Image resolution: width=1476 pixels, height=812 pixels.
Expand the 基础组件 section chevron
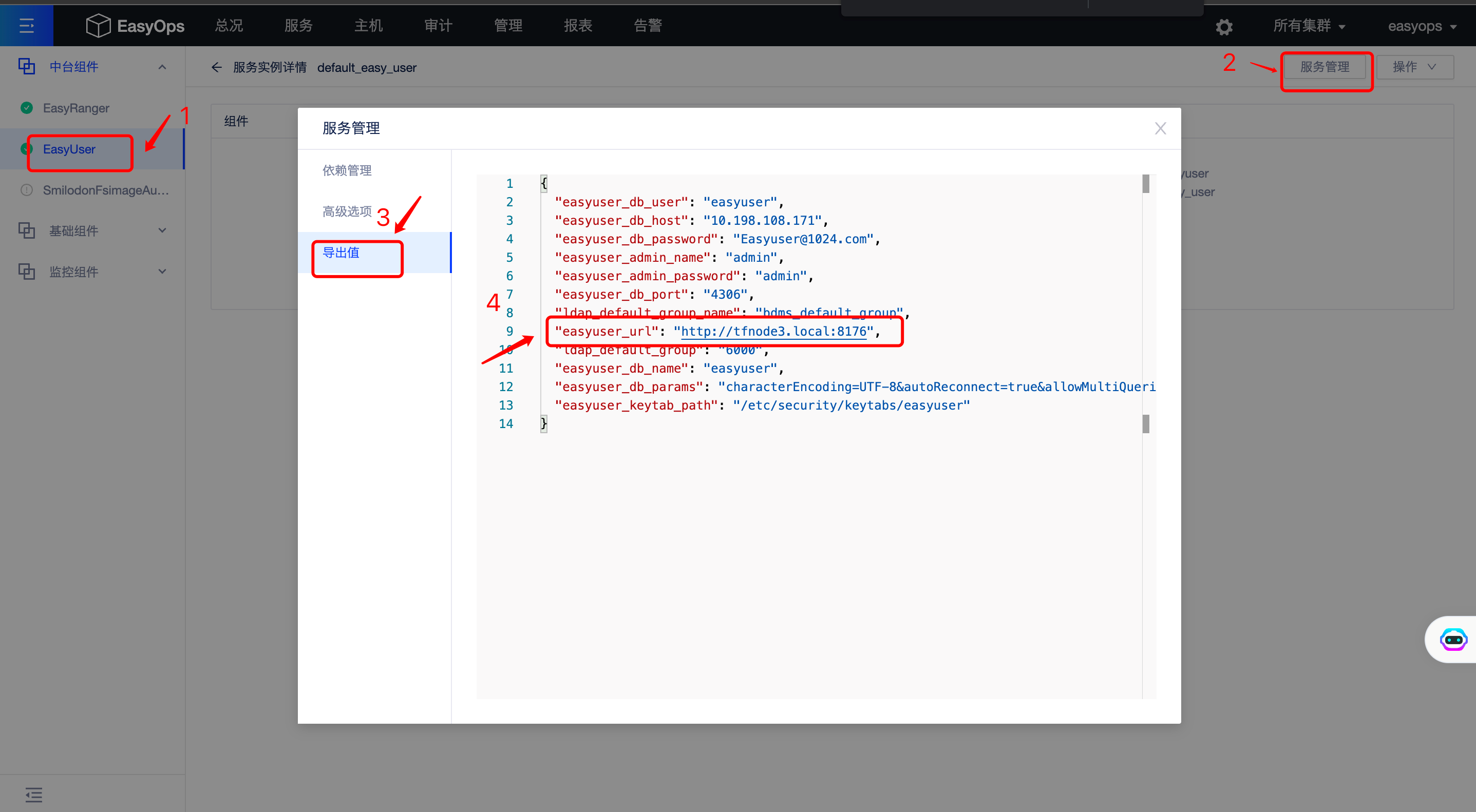point(162,230)
